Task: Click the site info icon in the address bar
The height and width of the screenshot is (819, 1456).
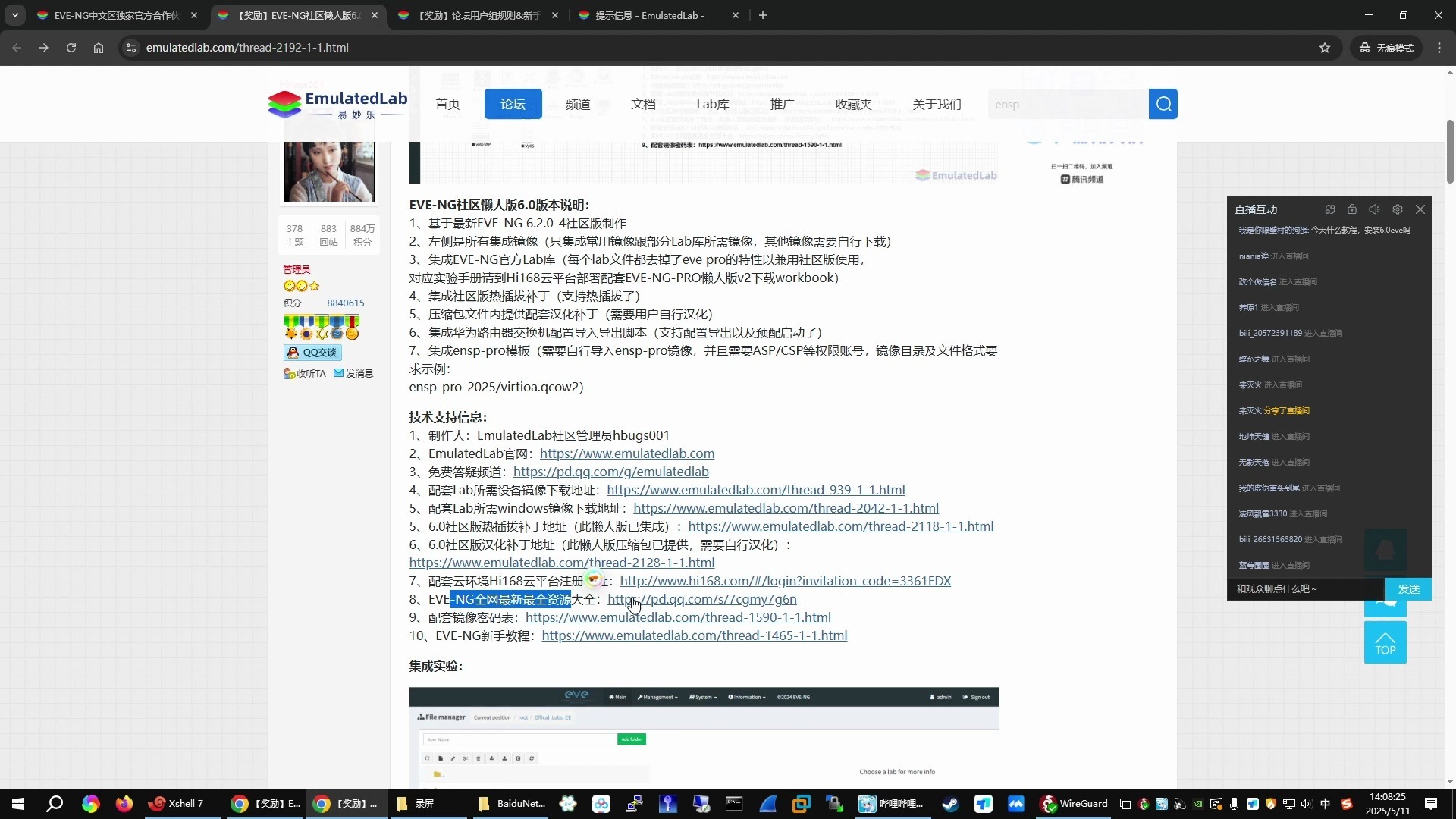Action: click(x=131, y=48)
